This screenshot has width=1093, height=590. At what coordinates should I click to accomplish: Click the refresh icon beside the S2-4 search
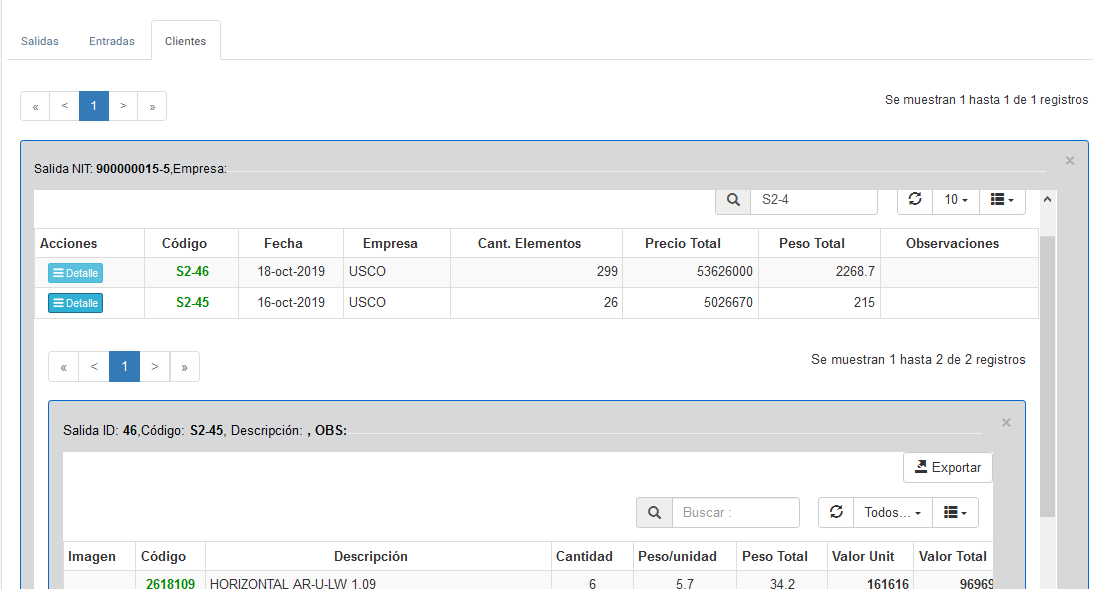(914, 199)
